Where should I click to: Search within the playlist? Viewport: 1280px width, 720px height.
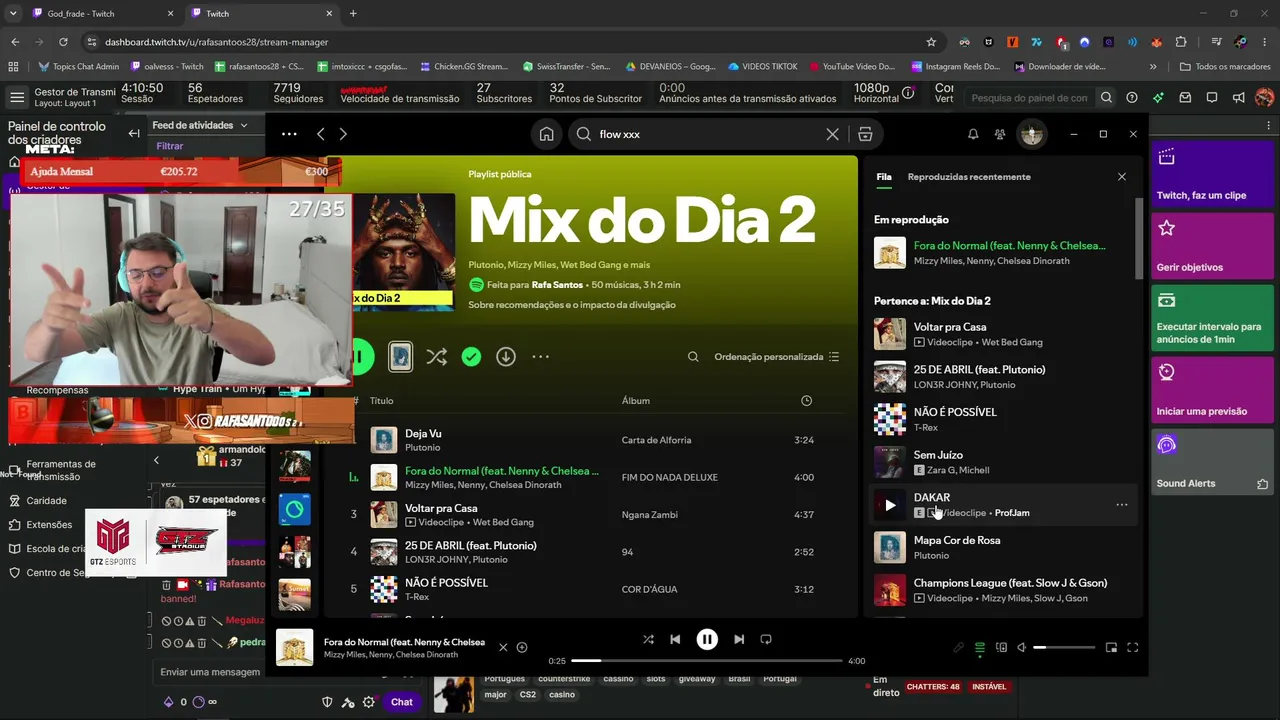[x=693, y=357]
